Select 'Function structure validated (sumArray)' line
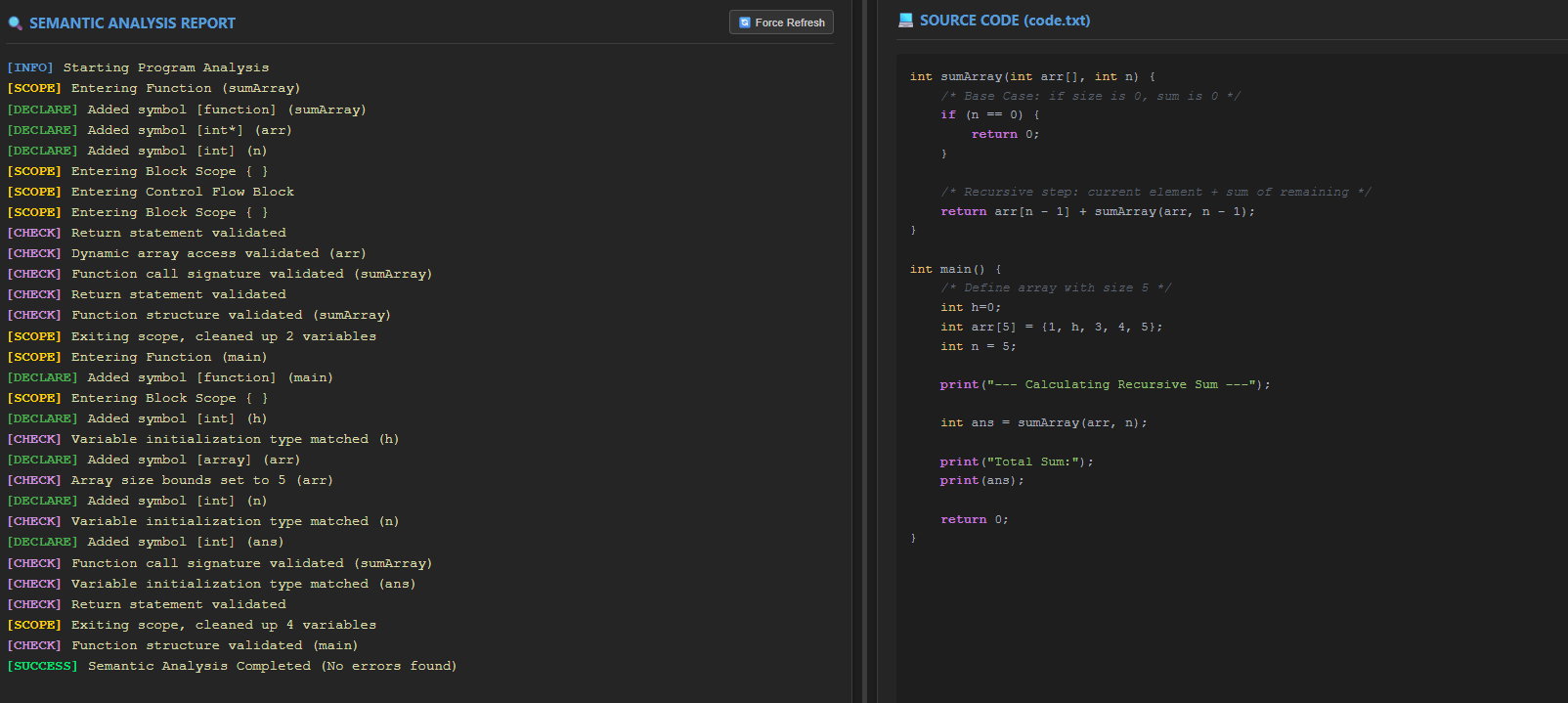The image size is (1568, 703). [199, 315]
